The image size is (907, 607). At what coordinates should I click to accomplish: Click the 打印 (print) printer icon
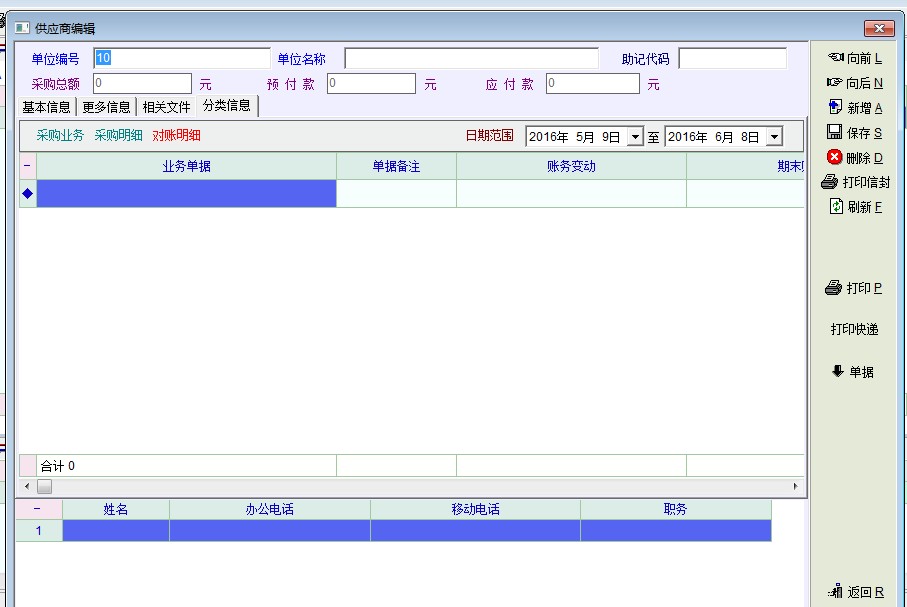click(833, 288)
